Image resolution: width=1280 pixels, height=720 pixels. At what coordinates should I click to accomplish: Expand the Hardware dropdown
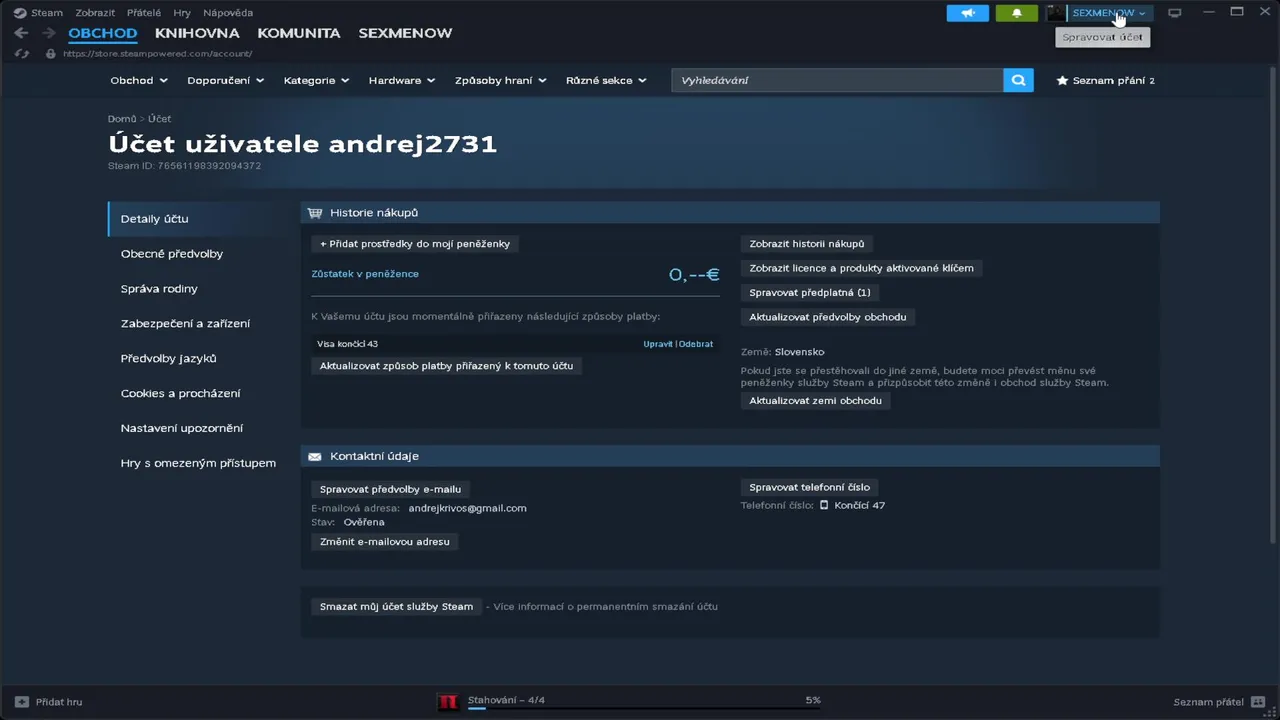(x=402, y=80)
